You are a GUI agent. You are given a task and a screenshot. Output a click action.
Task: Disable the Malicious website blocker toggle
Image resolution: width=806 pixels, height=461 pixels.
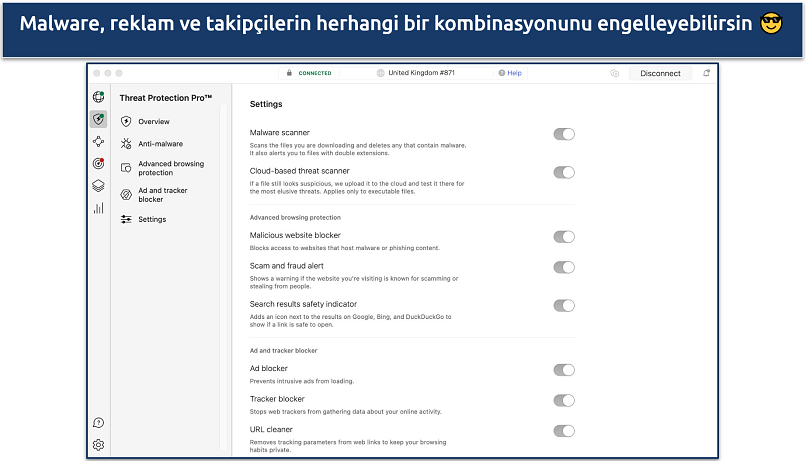click(564, 237)
